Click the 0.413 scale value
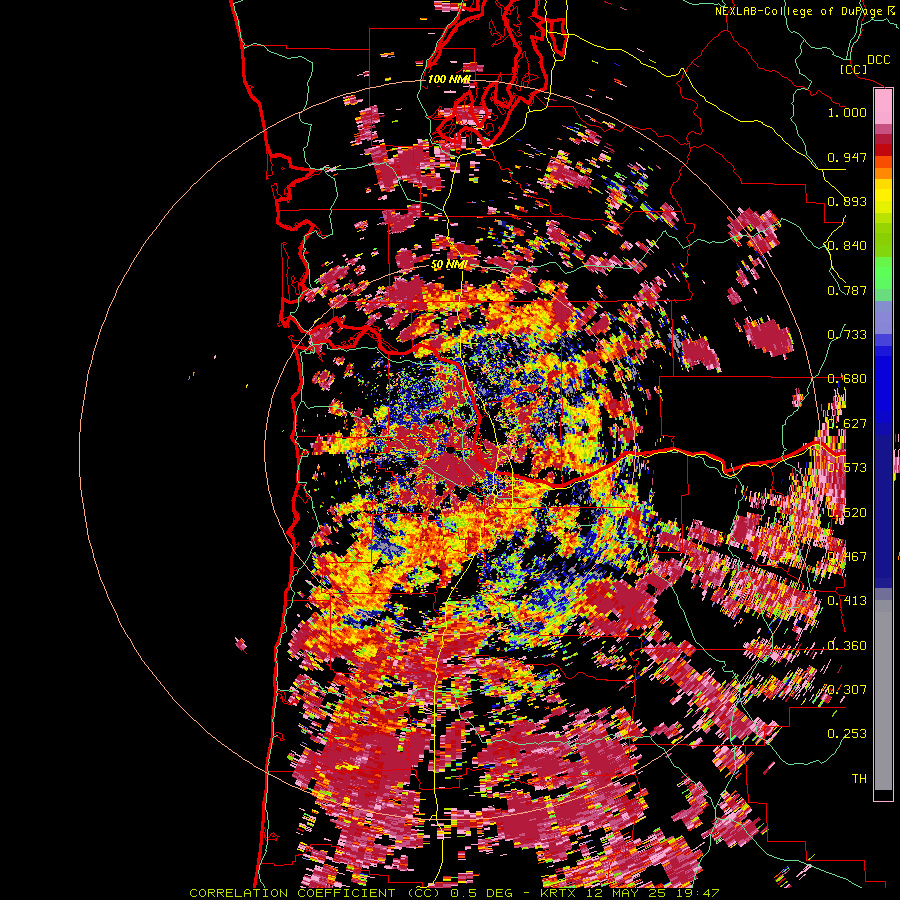The height and width of the screenshot is (900, 900). pyautogui.click(x=847, y=601)
